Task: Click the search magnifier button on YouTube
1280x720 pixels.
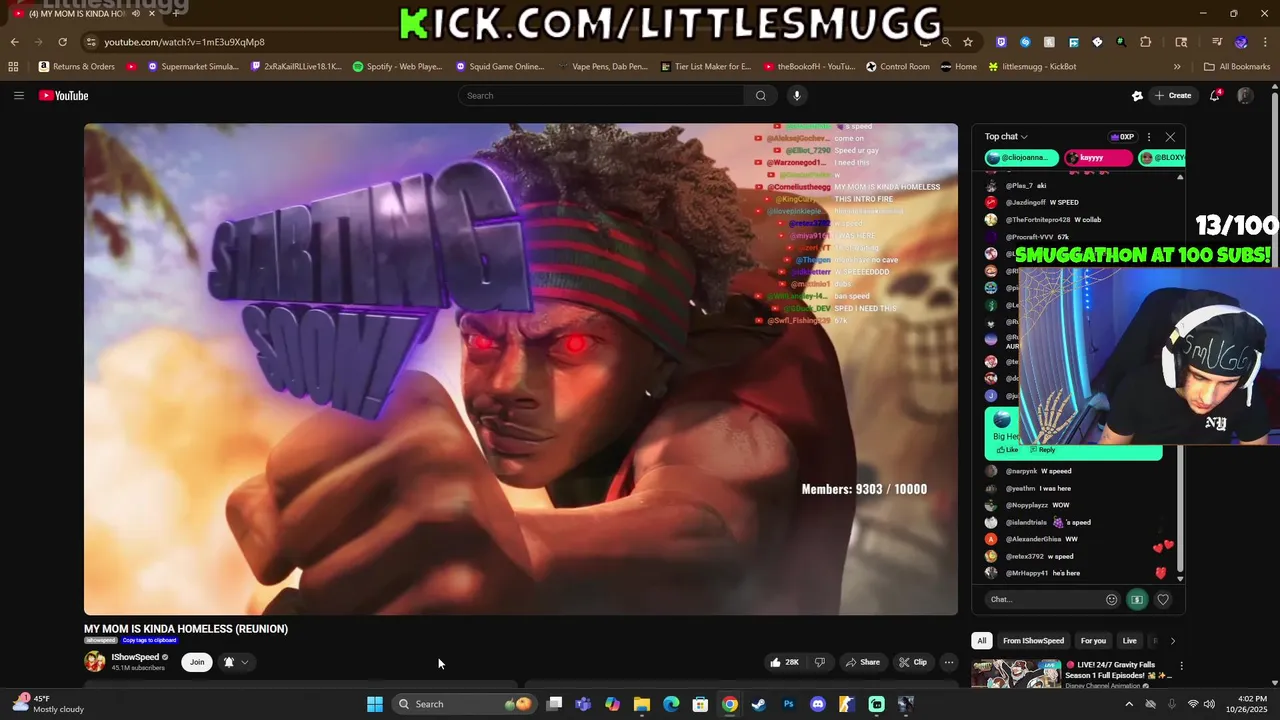Action: pos(760,96)
